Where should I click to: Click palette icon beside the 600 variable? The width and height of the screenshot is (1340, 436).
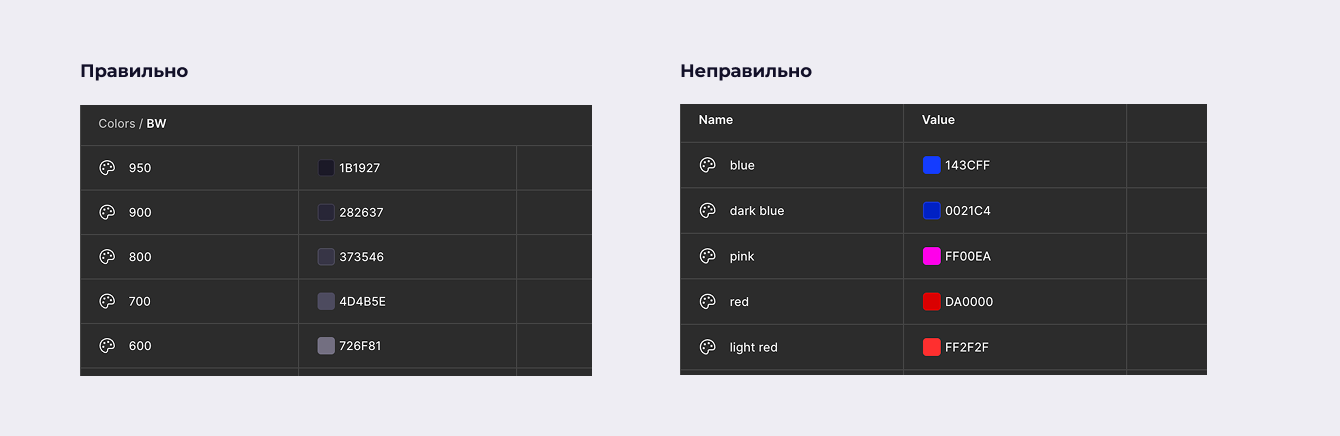107,346
